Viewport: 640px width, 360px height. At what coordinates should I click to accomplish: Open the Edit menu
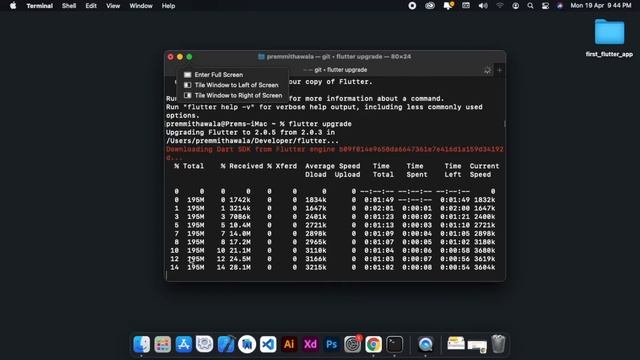click(x=91, y=6)
